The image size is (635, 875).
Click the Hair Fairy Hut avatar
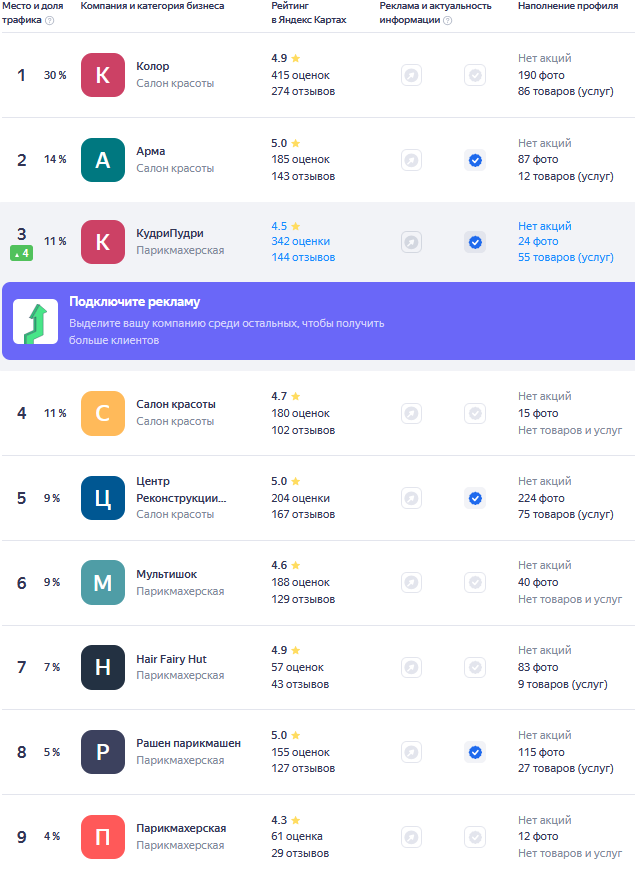103,667
